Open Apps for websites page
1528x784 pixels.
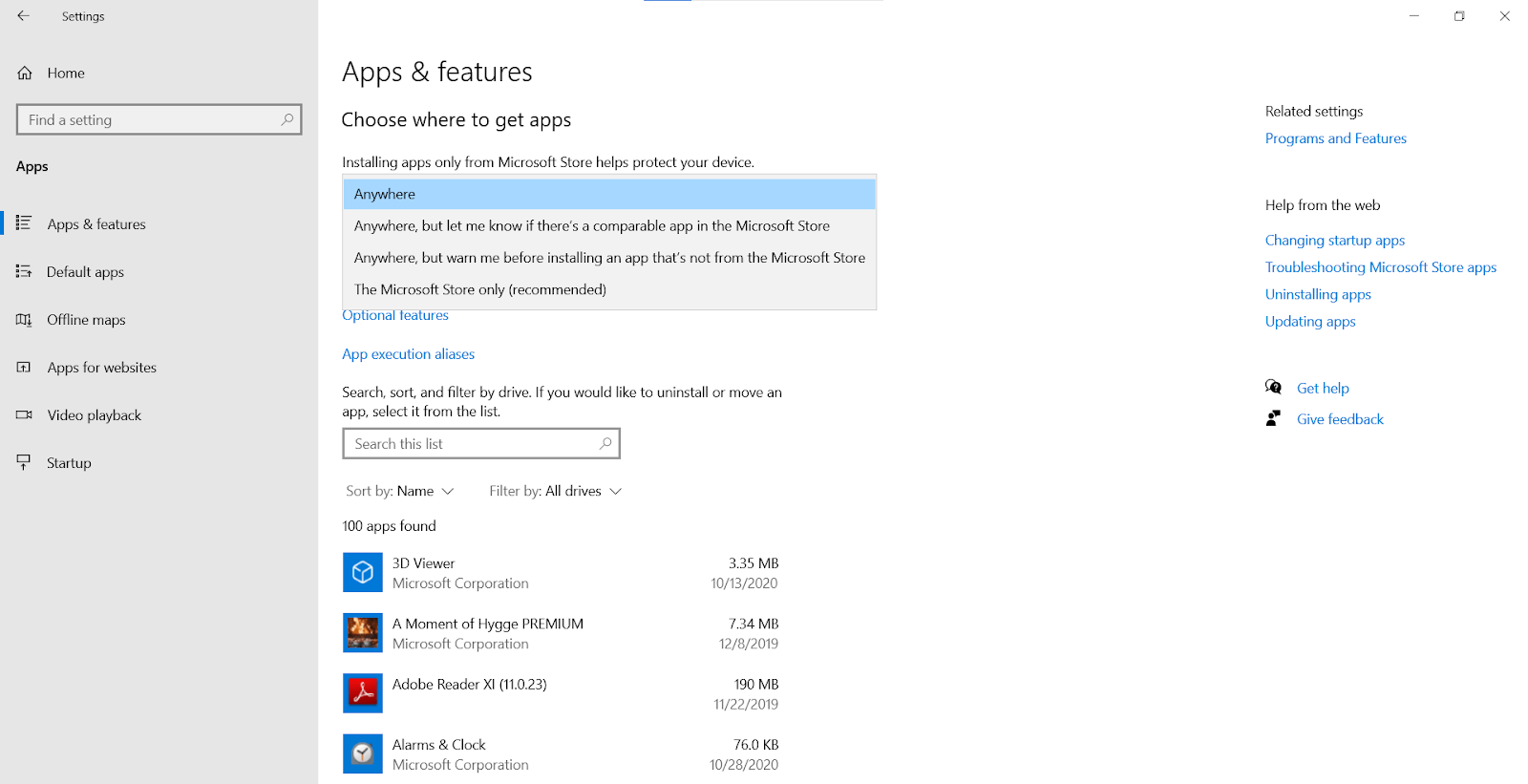pos(159,367)
